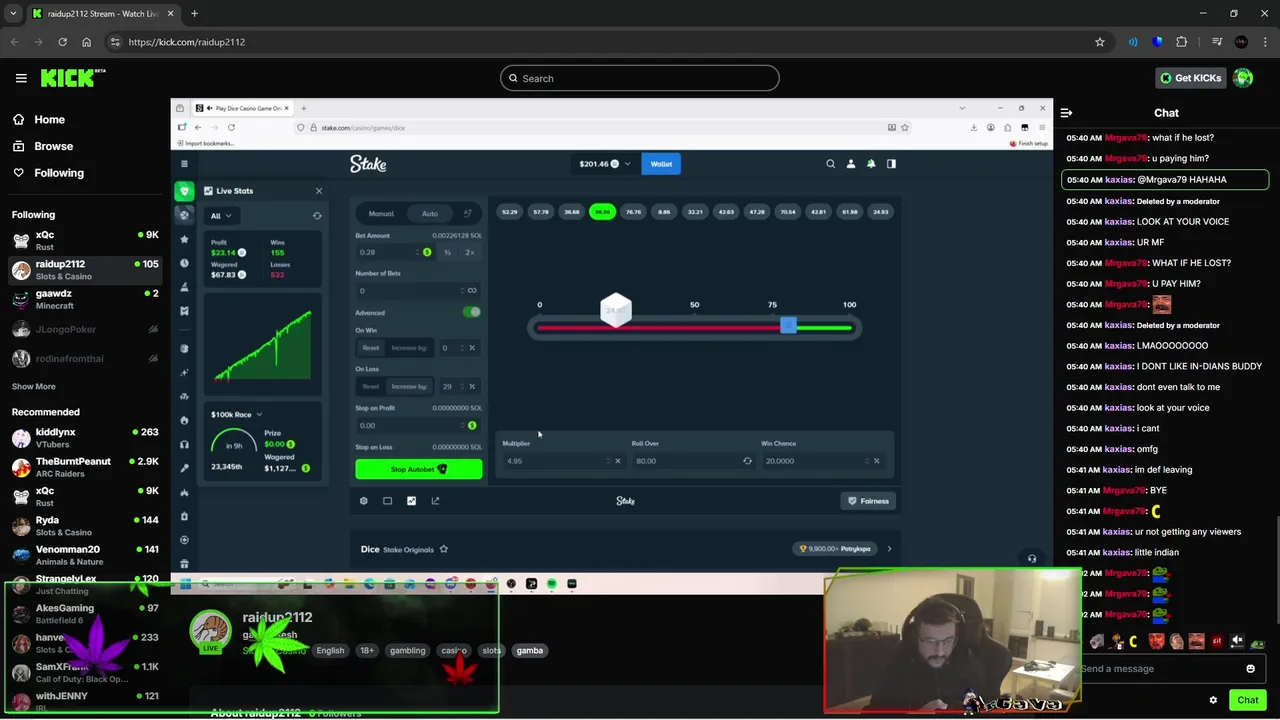Select Increase by under On Loss
This screenshot has height=720, width=1280.
tap(409, 386)
